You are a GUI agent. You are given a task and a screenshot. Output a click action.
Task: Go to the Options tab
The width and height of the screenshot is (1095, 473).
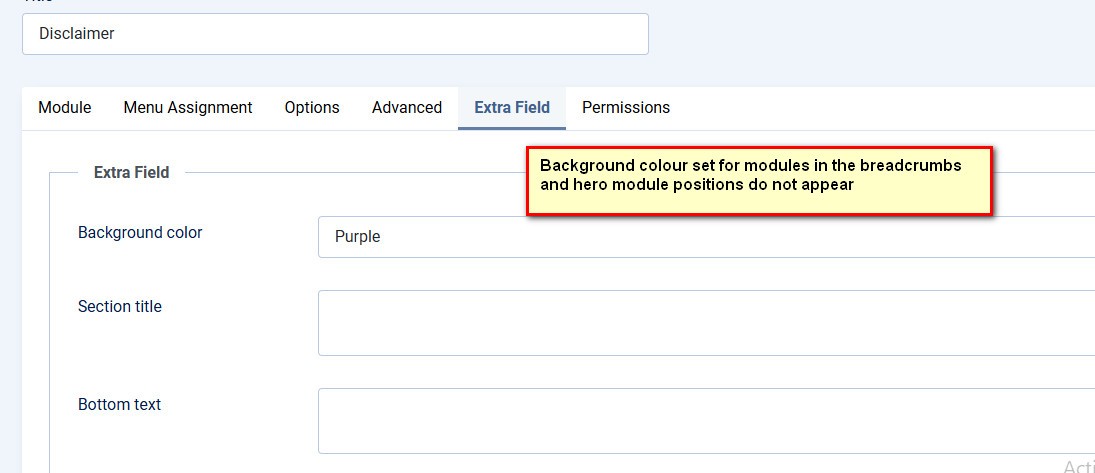312,108
